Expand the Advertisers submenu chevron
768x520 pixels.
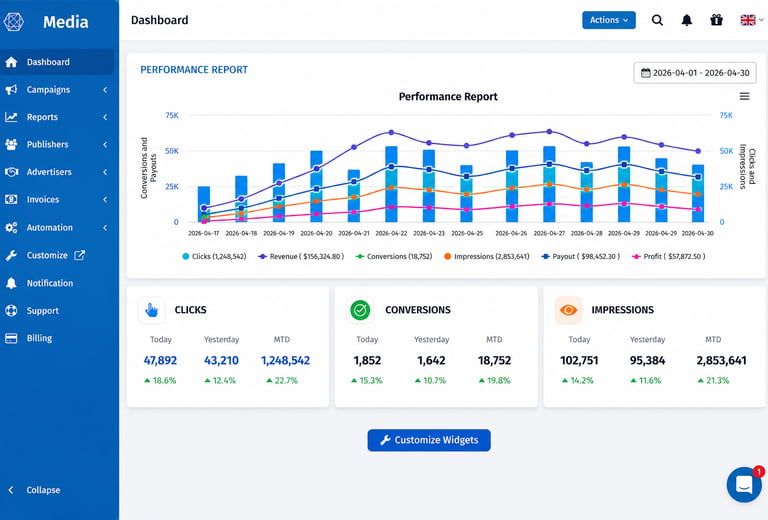pos(105,172)
